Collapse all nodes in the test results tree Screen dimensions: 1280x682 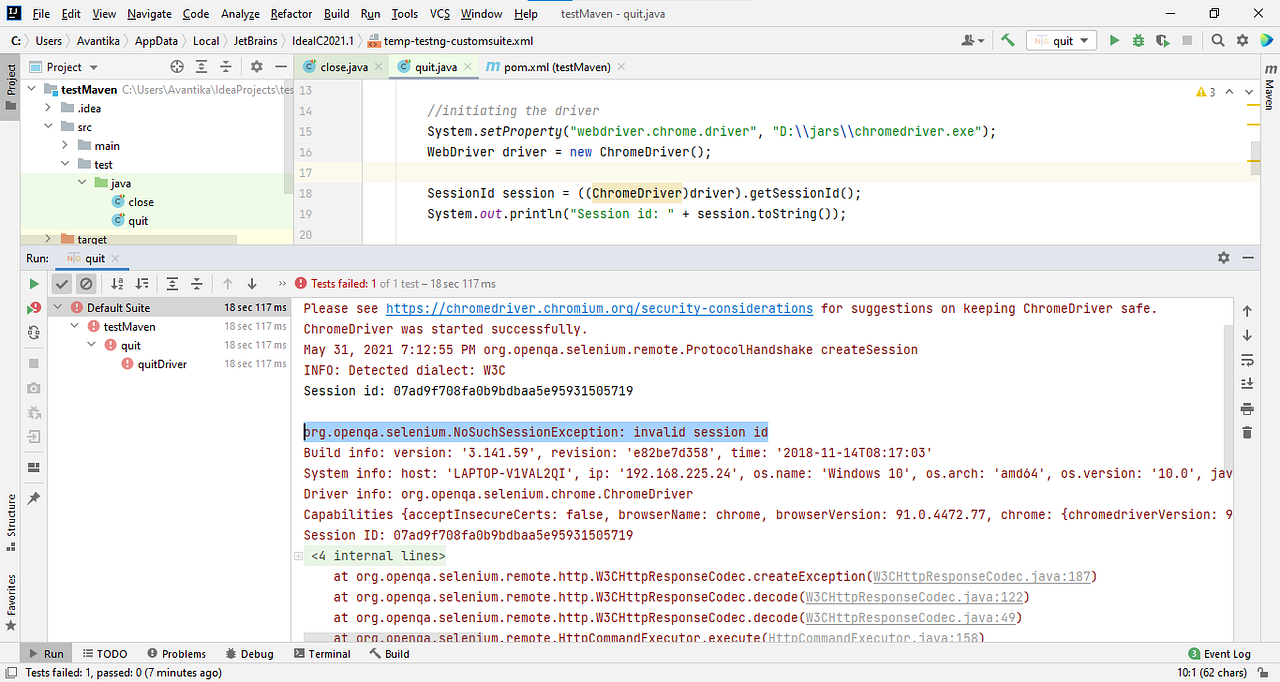(198, 283)
